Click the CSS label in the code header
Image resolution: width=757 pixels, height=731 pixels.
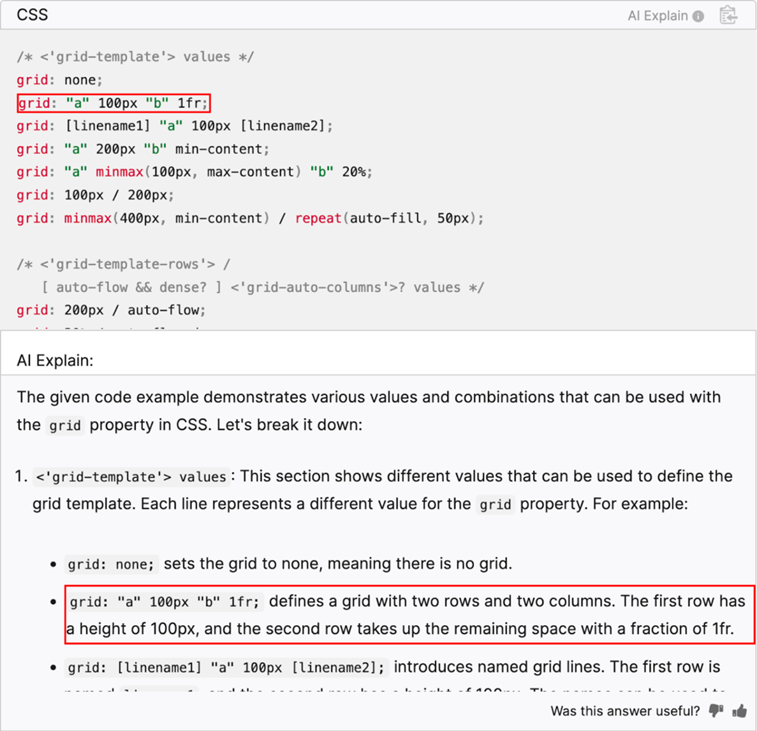tap(32, 15)
